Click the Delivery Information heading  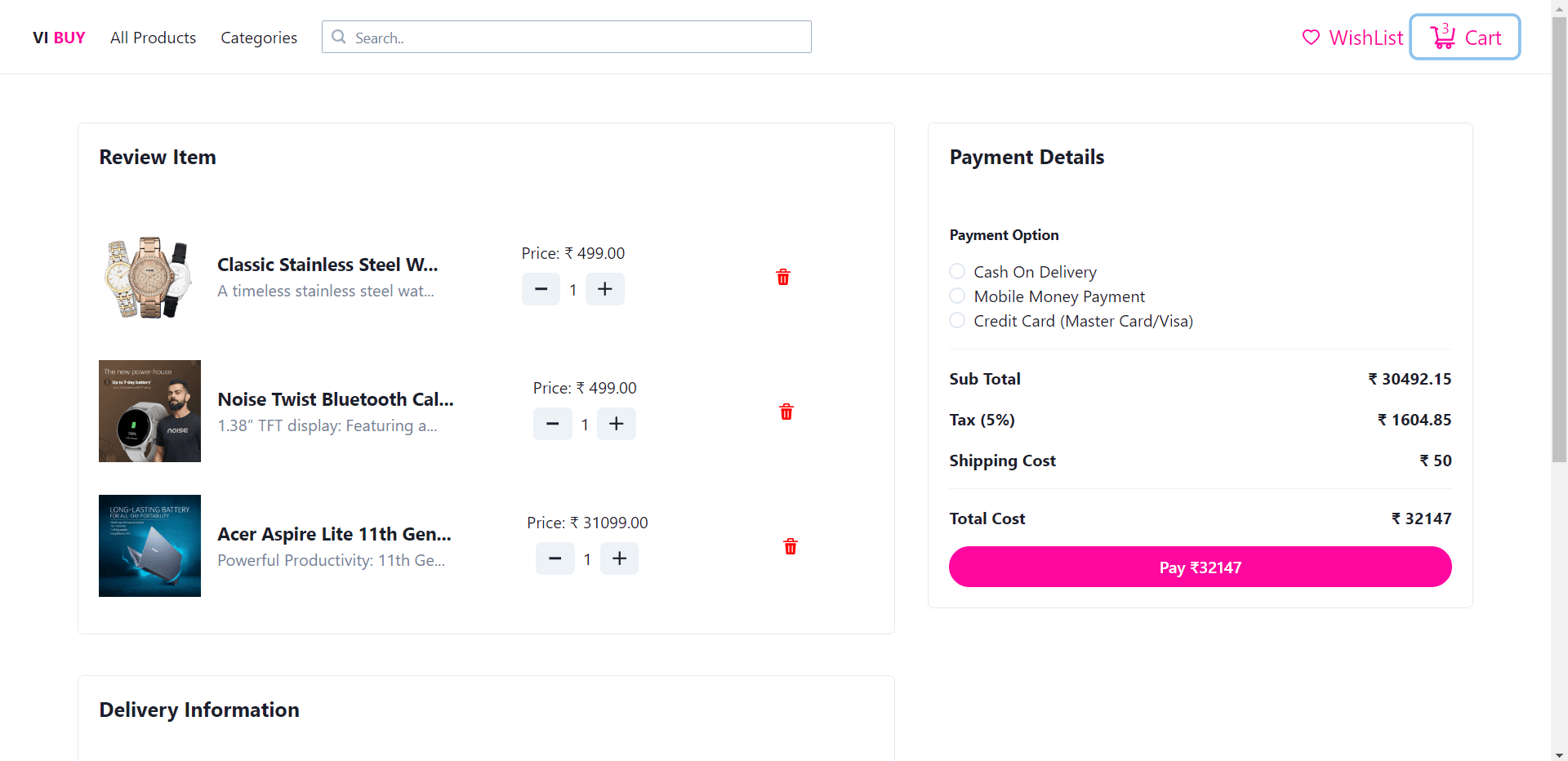coord(199,710)
